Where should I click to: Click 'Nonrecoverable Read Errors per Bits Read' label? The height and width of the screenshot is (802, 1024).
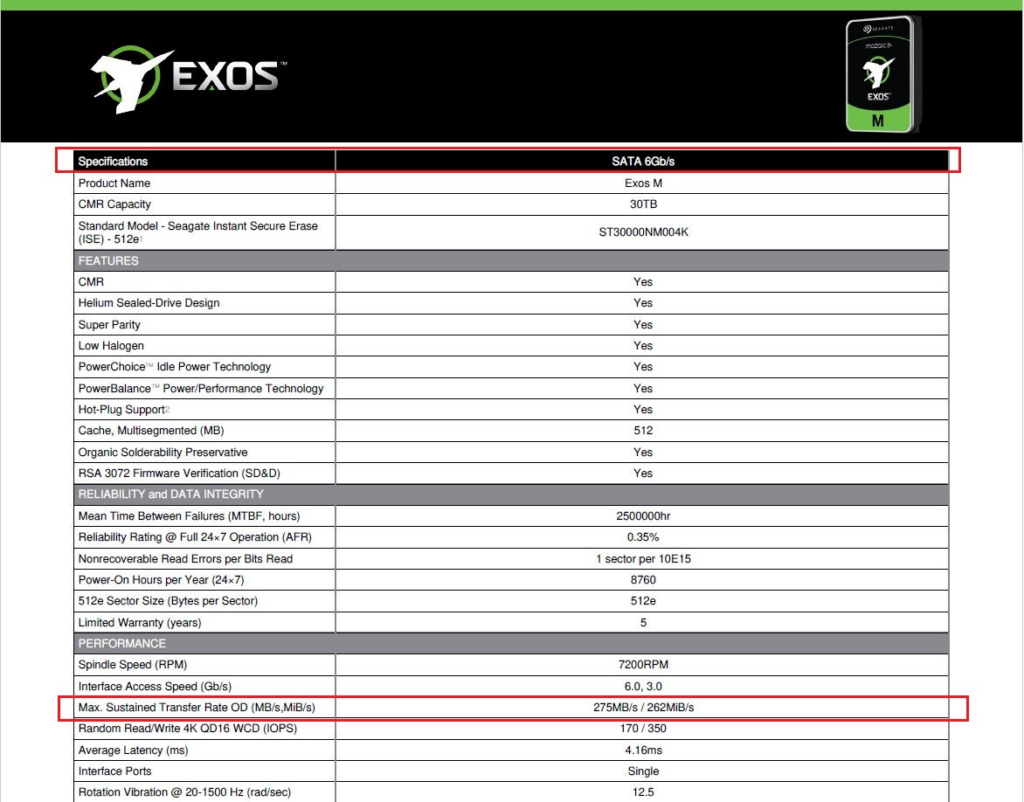[185, 558]
